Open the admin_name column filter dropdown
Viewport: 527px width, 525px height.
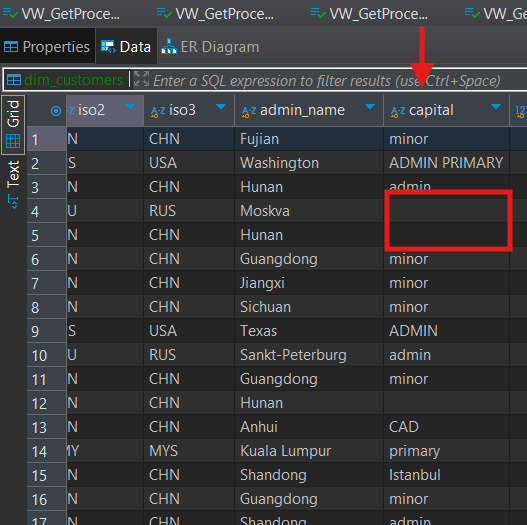[370, 107]
